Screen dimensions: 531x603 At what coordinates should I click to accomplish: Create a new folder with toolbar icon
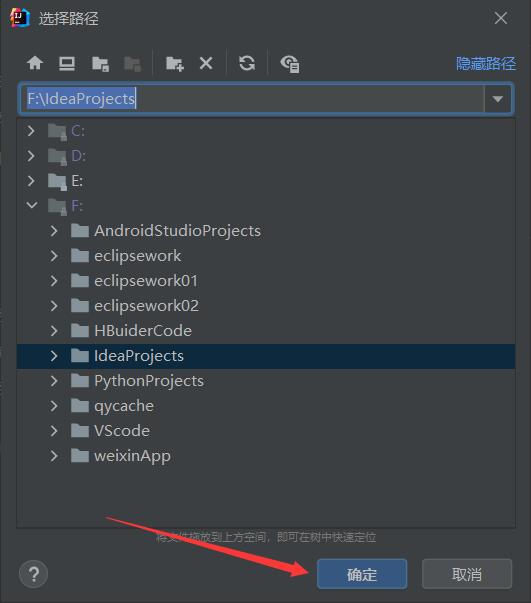pyautogui.click(x=175, y=63)
